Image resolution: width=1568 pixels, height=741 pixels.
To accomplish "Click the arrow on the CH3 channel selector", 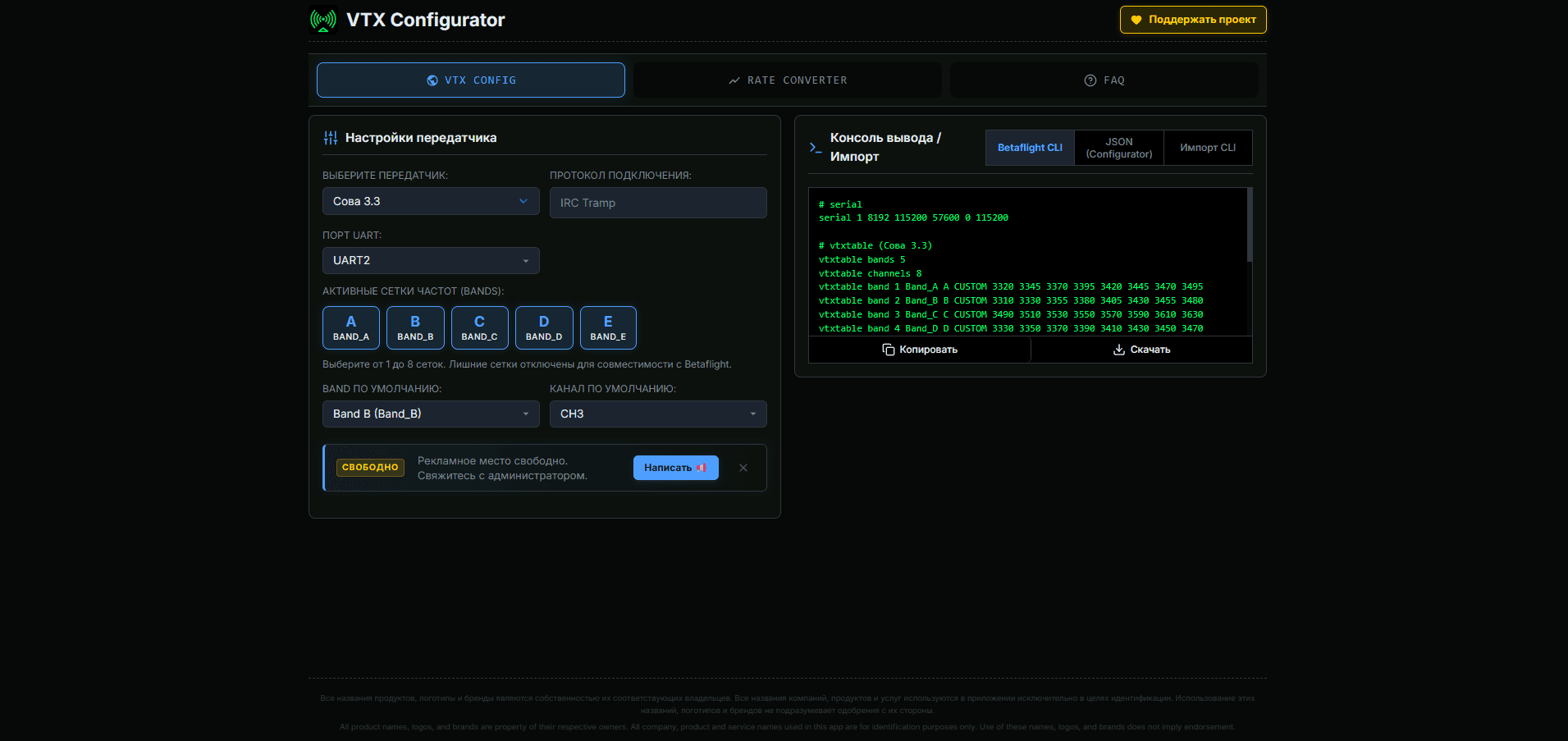I will [x=752, y=414].
